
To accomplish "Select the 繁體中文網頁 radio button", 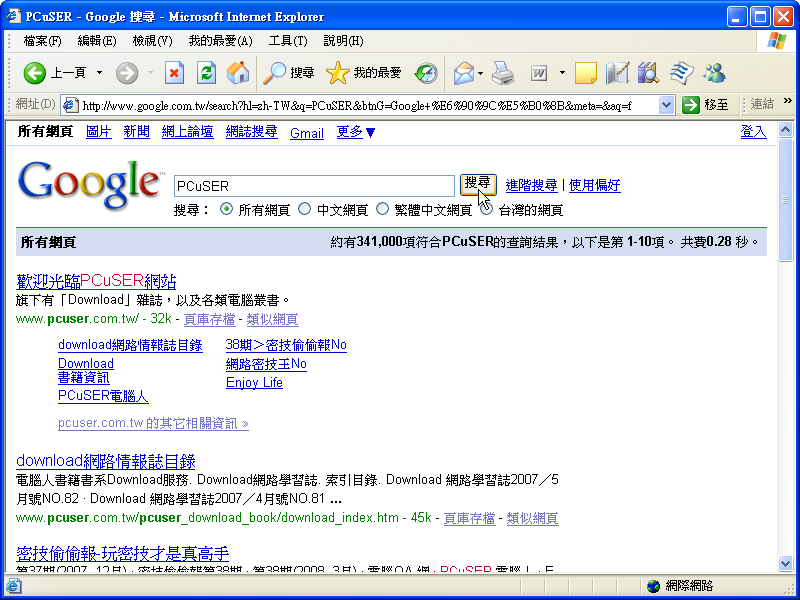I will (x=383, y=209).
